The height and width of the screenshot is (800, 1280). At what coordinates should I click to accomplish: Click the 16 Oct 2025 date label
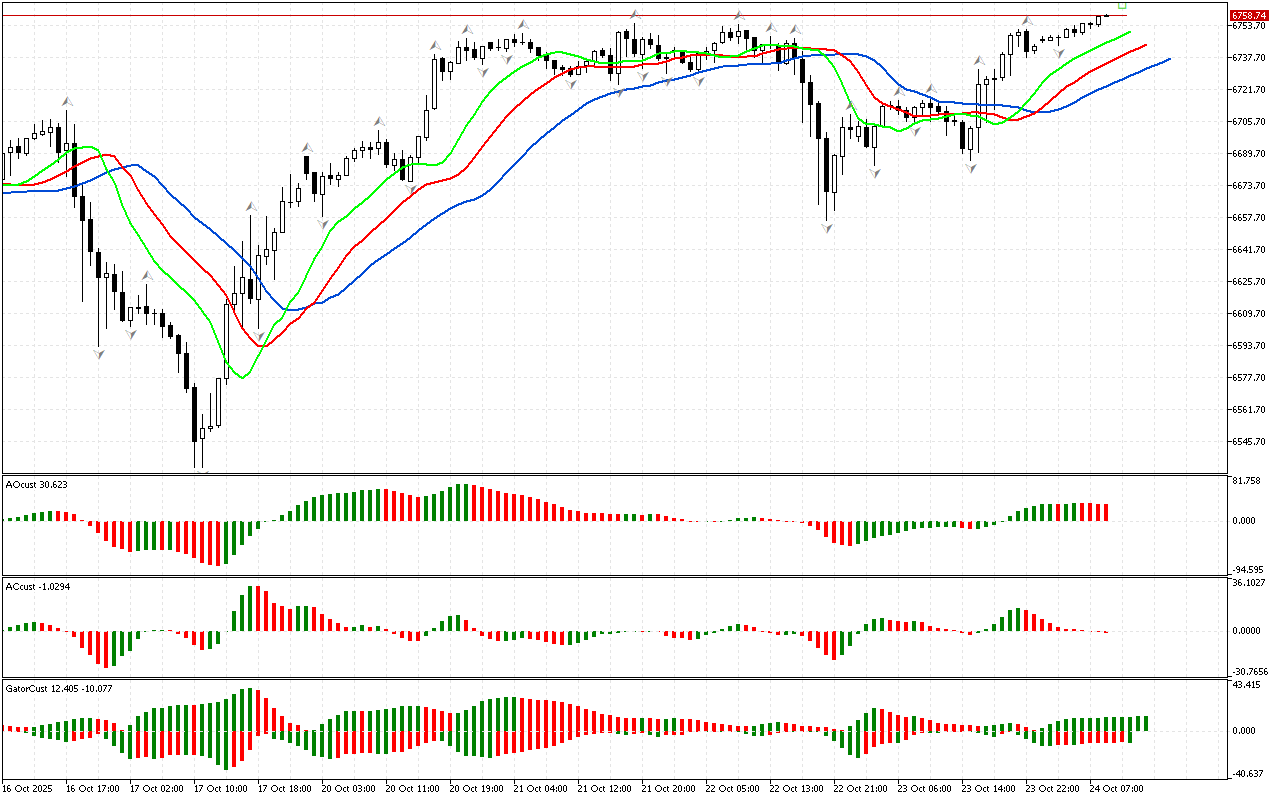coord(28,788)
